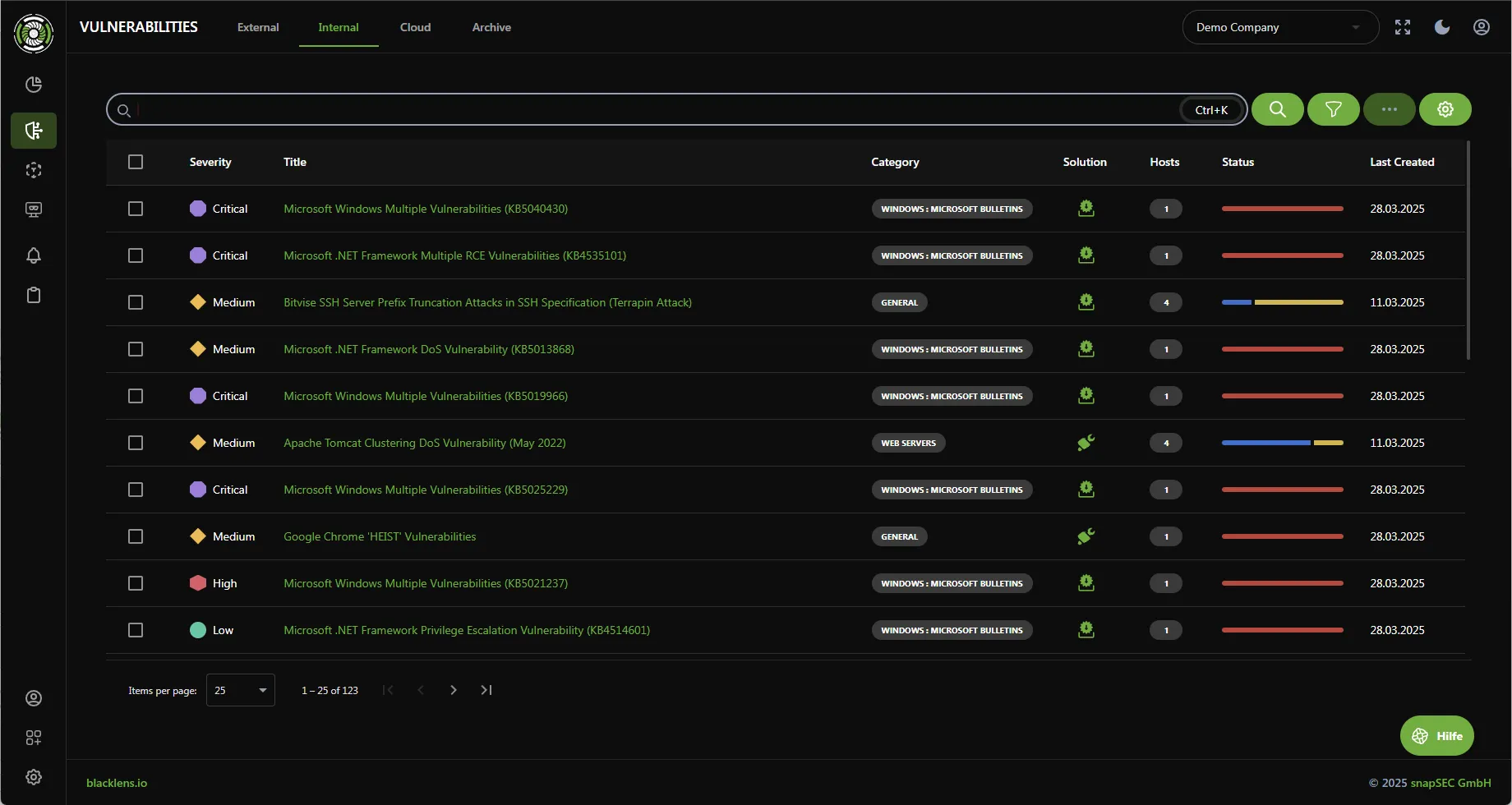Check the Google Chrome HEIST row checkbox

136,536
